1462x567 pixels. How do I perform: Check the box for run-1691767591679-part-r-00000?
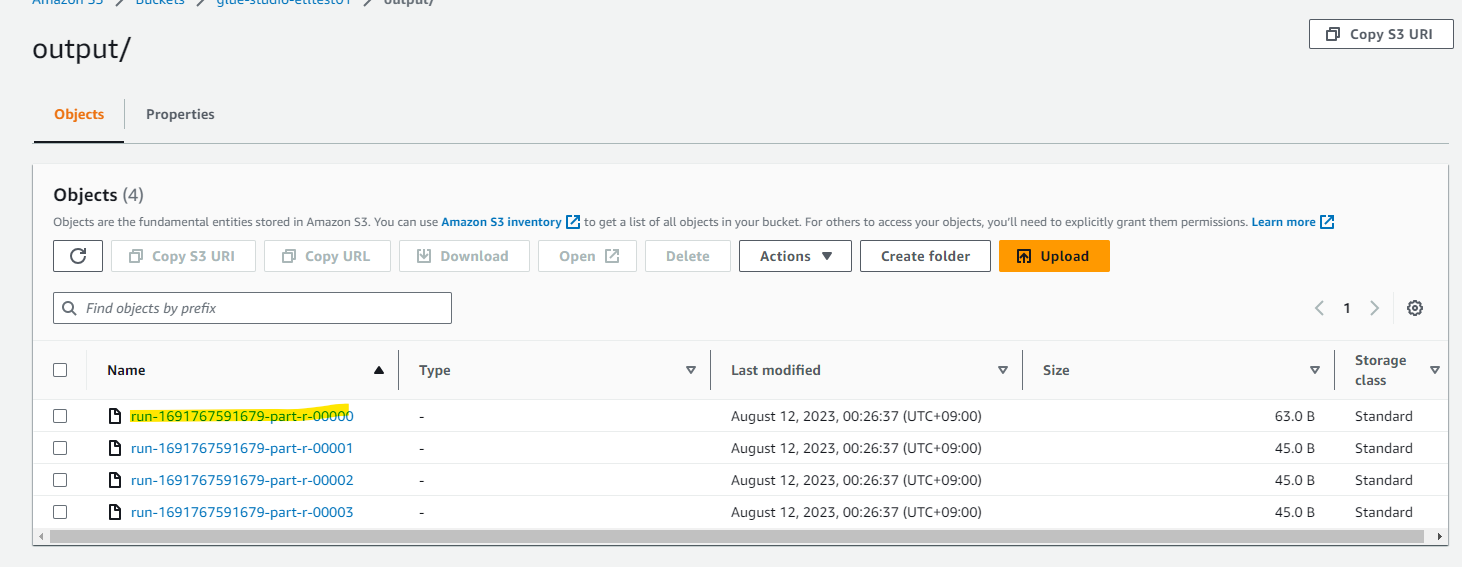(x=60, y=416)
